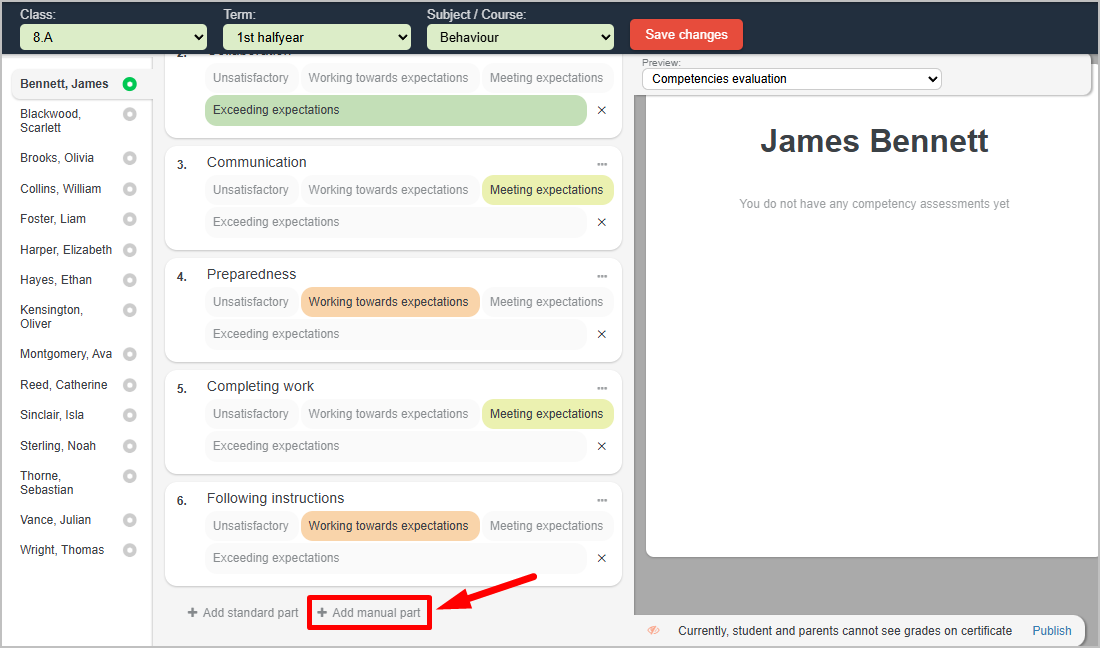
Task: Set Completing work to Exceeding expectations
Action: tap(395, 446)
